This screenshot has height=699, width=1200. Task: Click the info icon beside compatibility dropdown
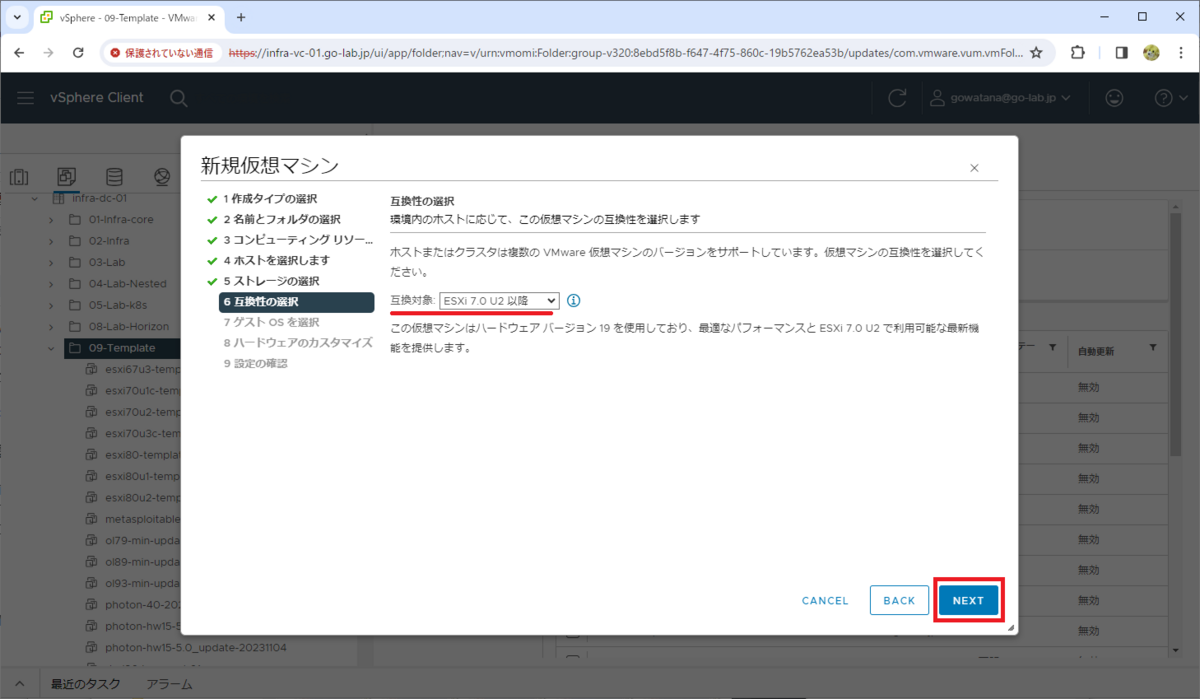click(x=574, y=300)
